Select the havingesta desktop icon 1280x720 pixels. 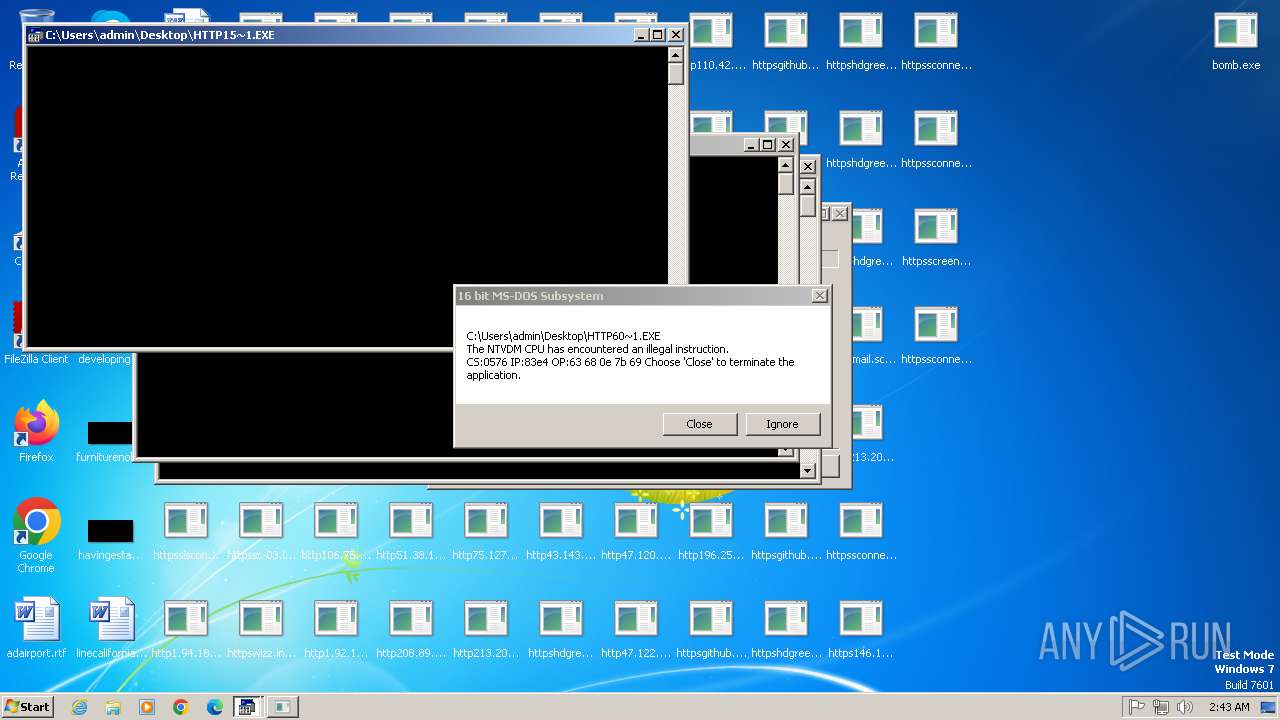click(111, 540)
